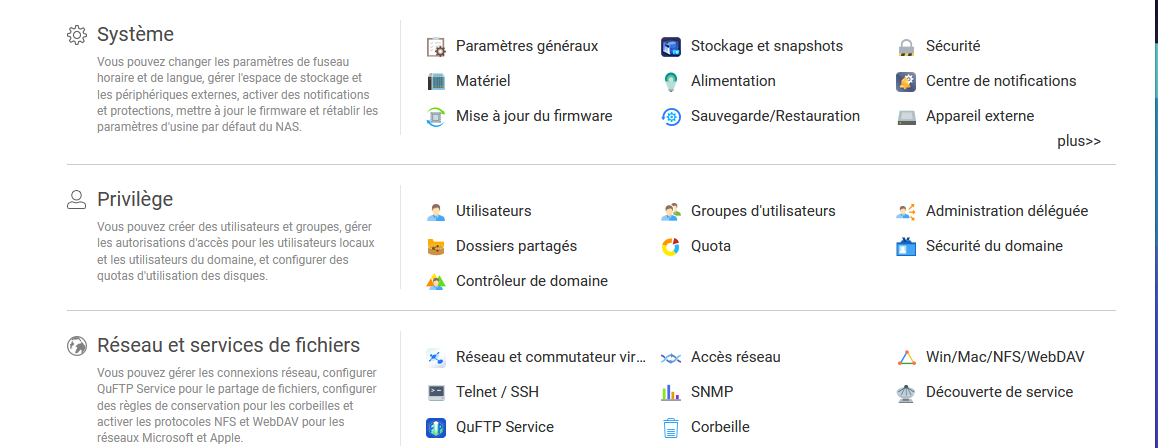Click the Centre de notifications icon
The width and height of the screenshot is (1158, 448).
[x=906, y=81]
